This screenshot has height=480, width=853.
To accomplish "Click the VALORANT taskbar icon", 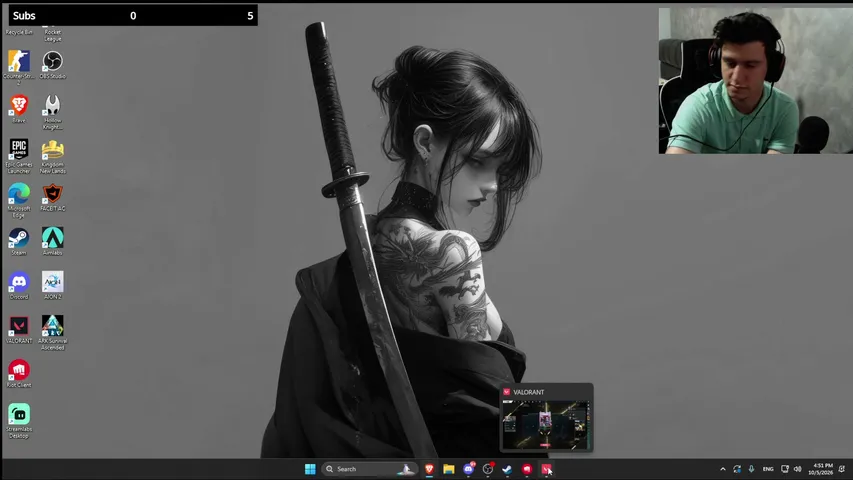I will tap(546, 469).
